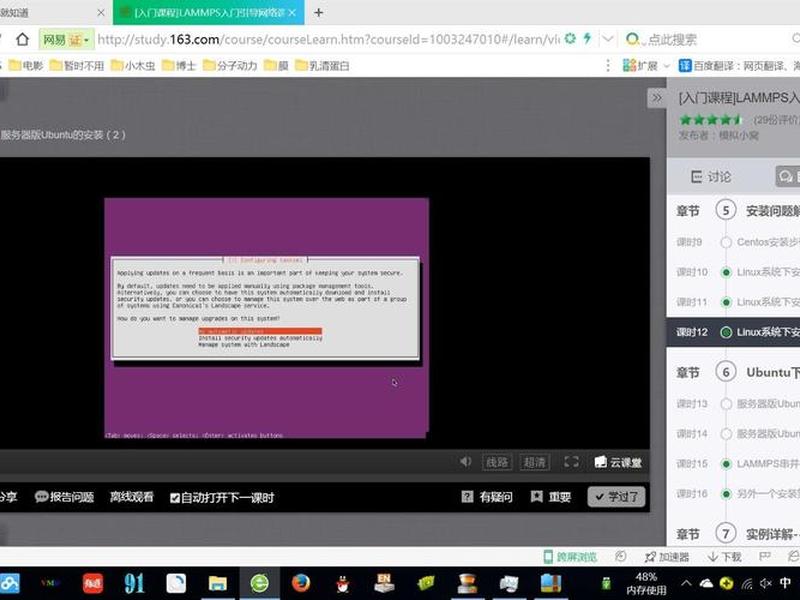
Task: Collapse sidebar with double-arrow icon
Action: (x=657, y=97)
